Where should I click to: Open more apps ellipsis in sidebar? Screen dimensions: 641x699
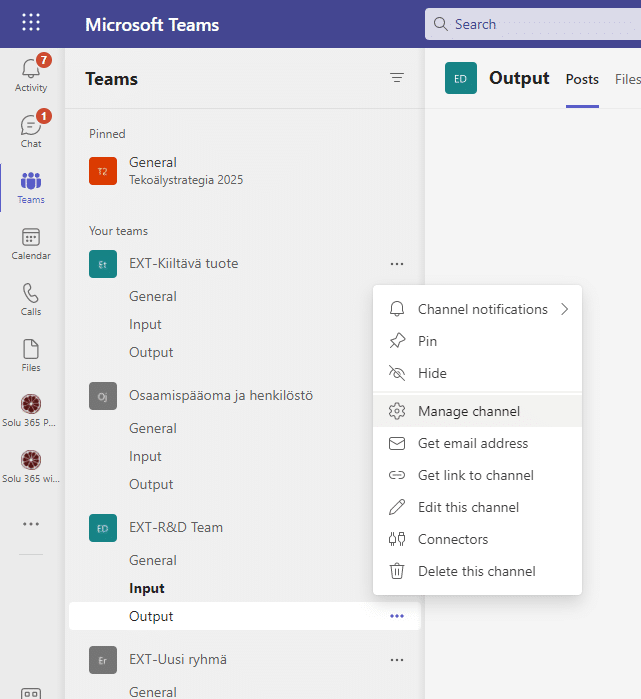click(31, 524)
